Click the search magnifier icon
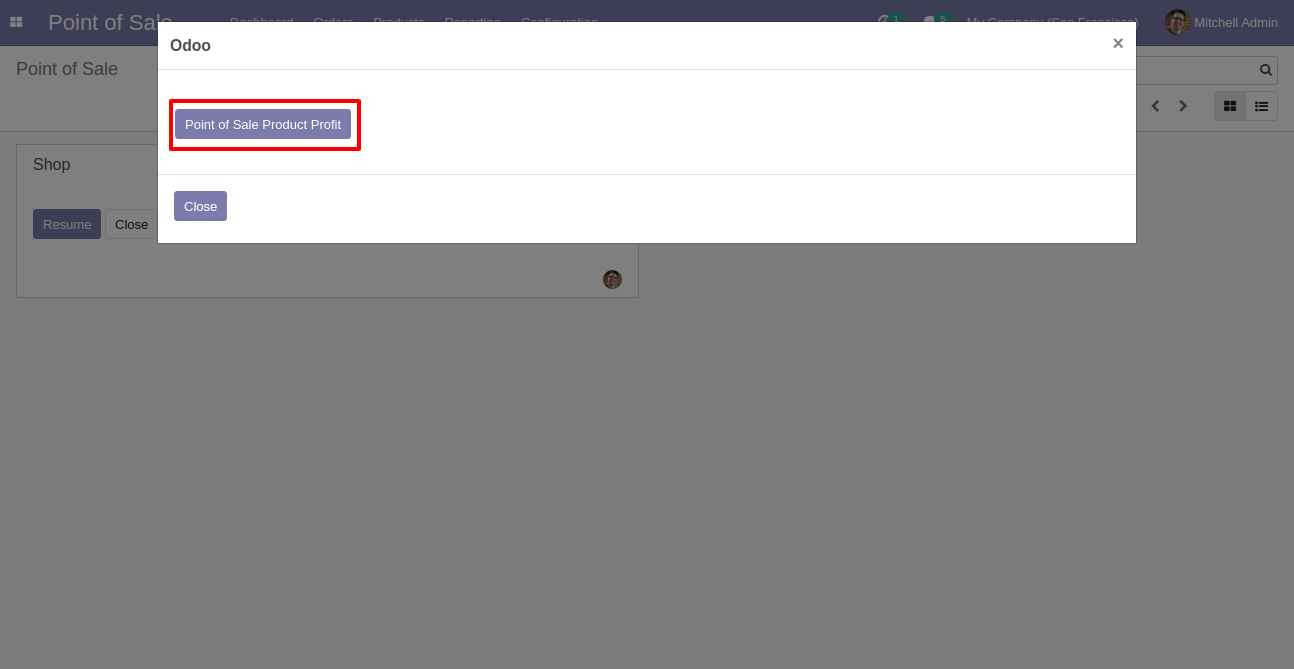1294x669 pixels. (x=1266, y=70)
